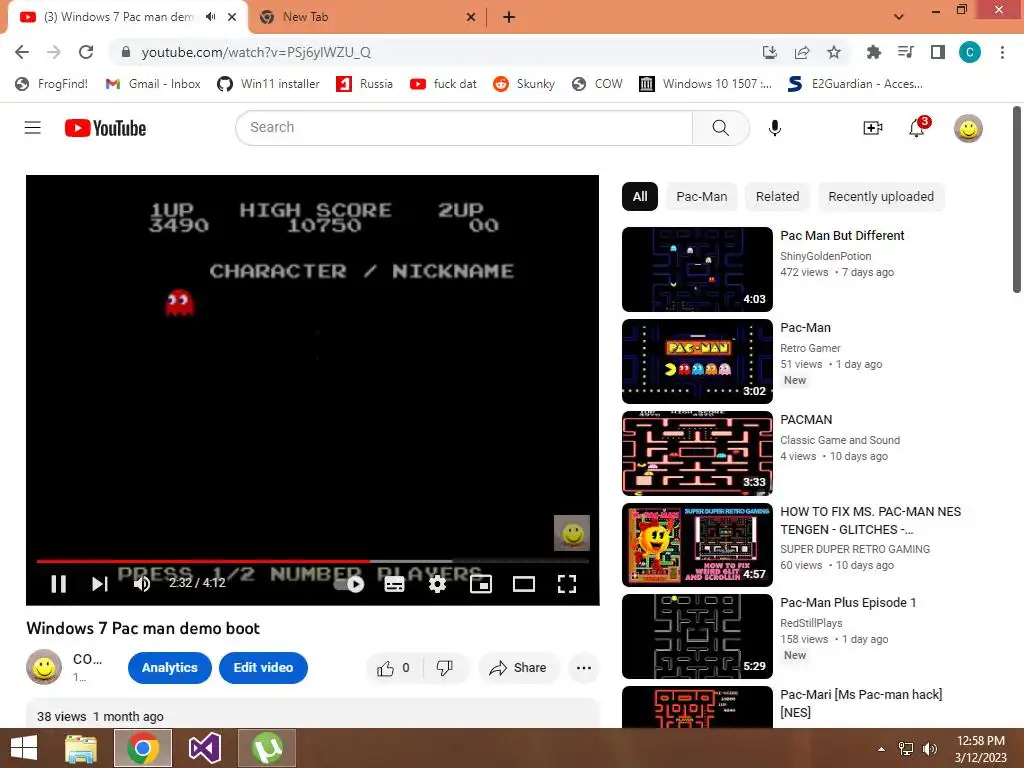
Task: Visit the ShinyGoldenPotion channel
Action: pos(825,256)
